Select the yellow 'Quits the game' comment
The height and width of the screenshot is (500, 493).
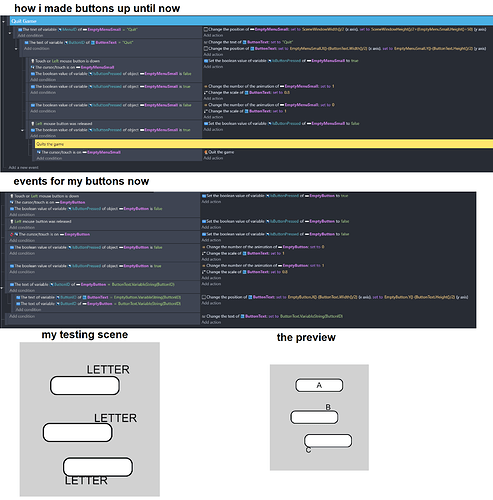click(x=264, y=144)
